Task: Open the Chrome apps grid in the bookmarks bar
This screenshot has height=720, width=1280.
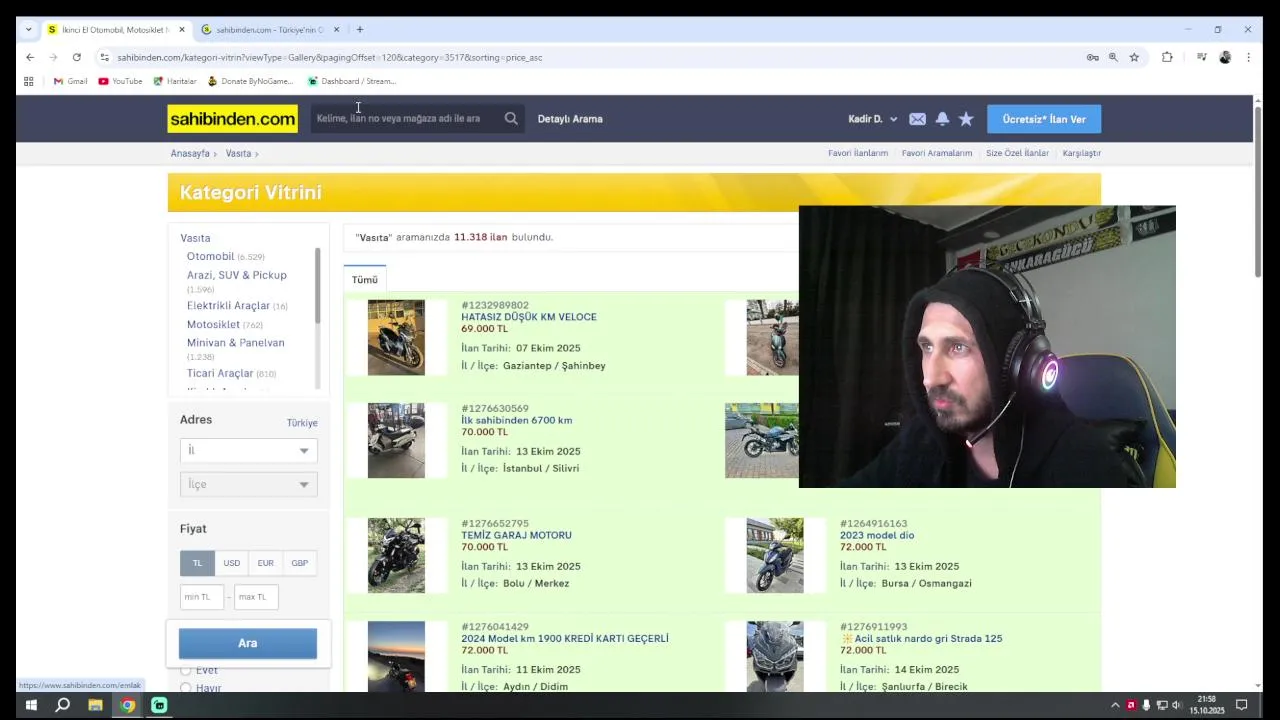Action: click(x=29, y=81)
